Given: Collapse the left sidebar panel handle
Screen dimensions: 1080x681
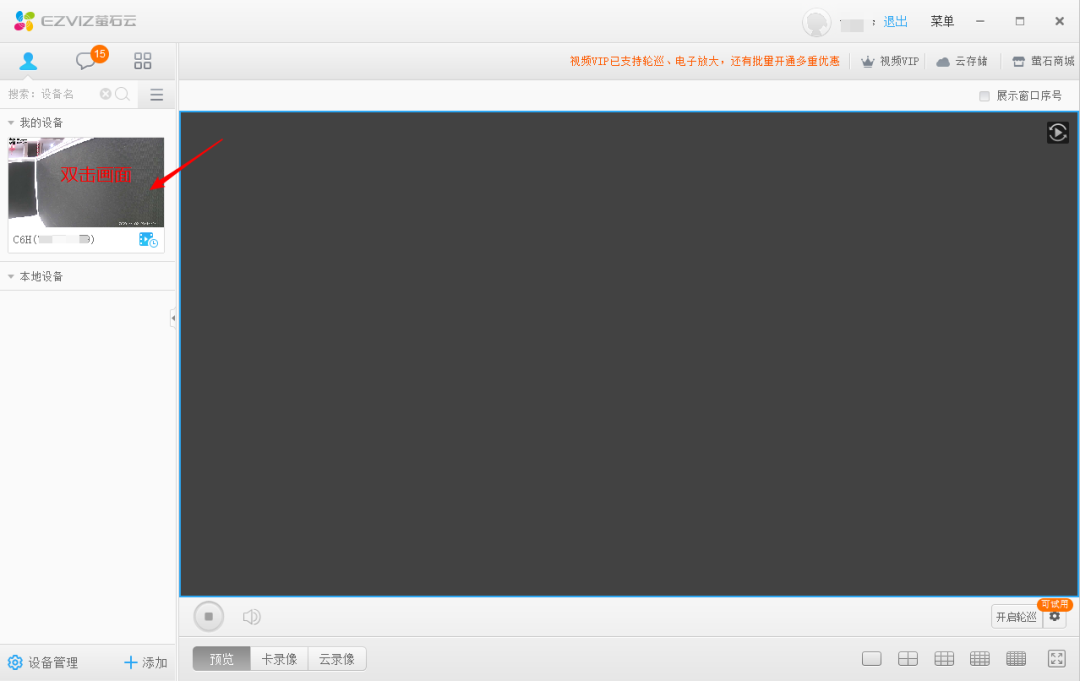Looking at the screenshot, I should click(x=173, y=318).
